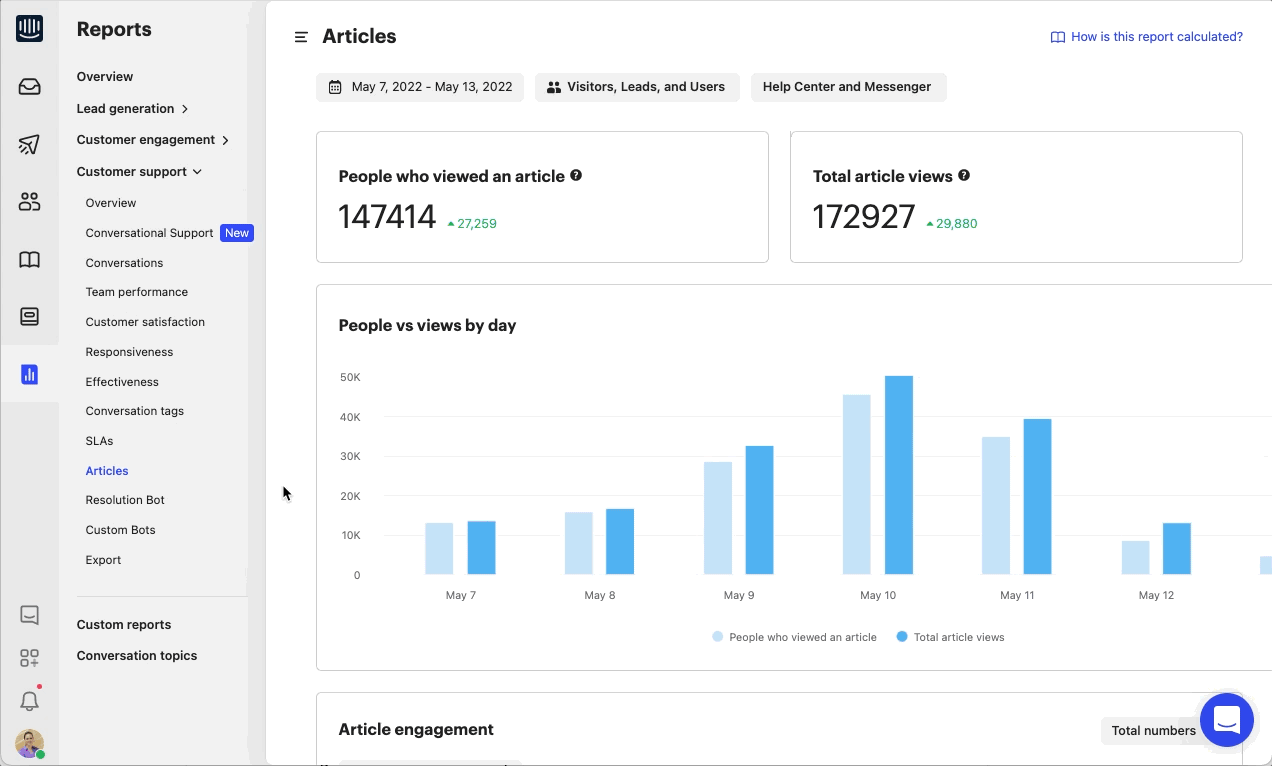This screenshot has width=1272, height=766.
Task: Click the 172927 total views value
Action: [864, 217]
